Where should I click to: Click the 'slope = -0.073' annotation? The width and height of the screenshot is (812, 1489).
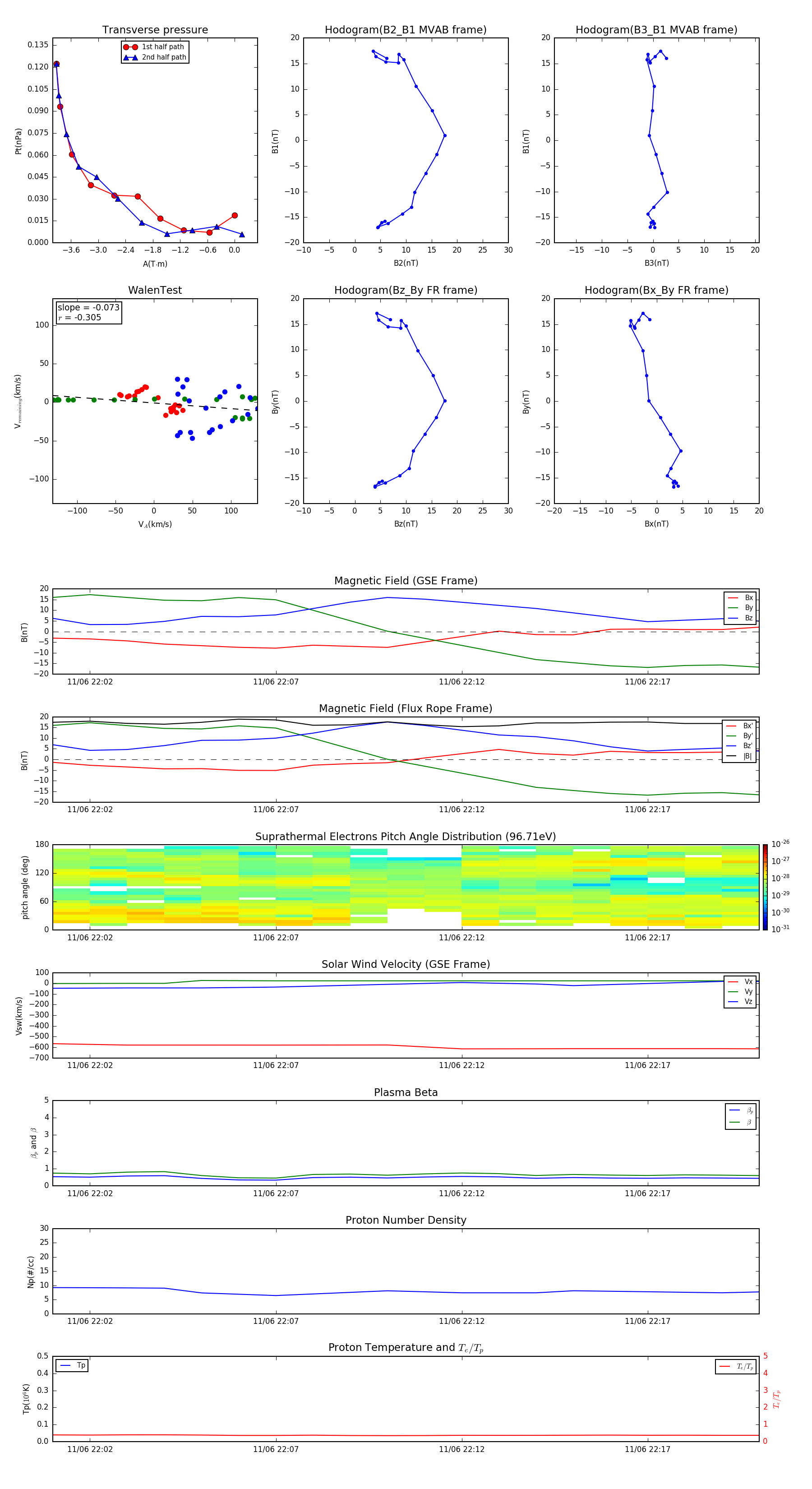[x=88, y=308]
